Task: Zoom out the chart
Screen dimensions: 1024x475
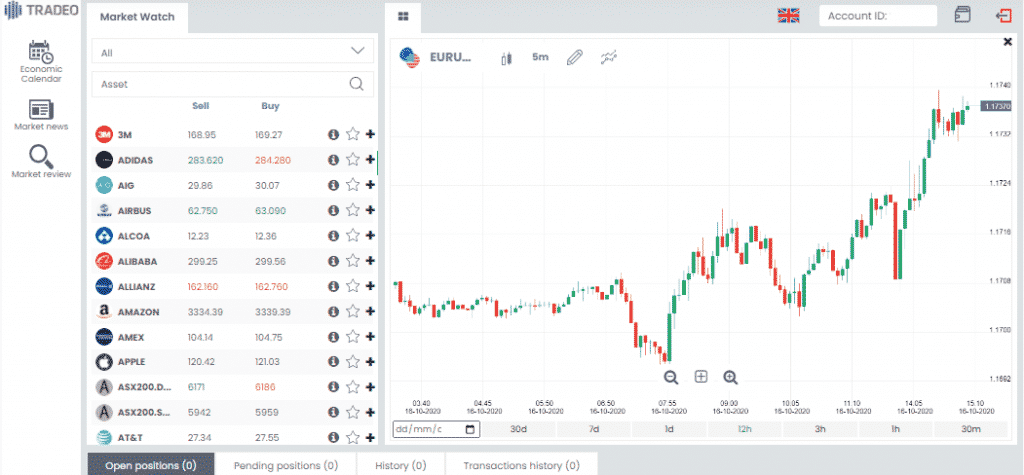Action: click(x=671, y=377)
